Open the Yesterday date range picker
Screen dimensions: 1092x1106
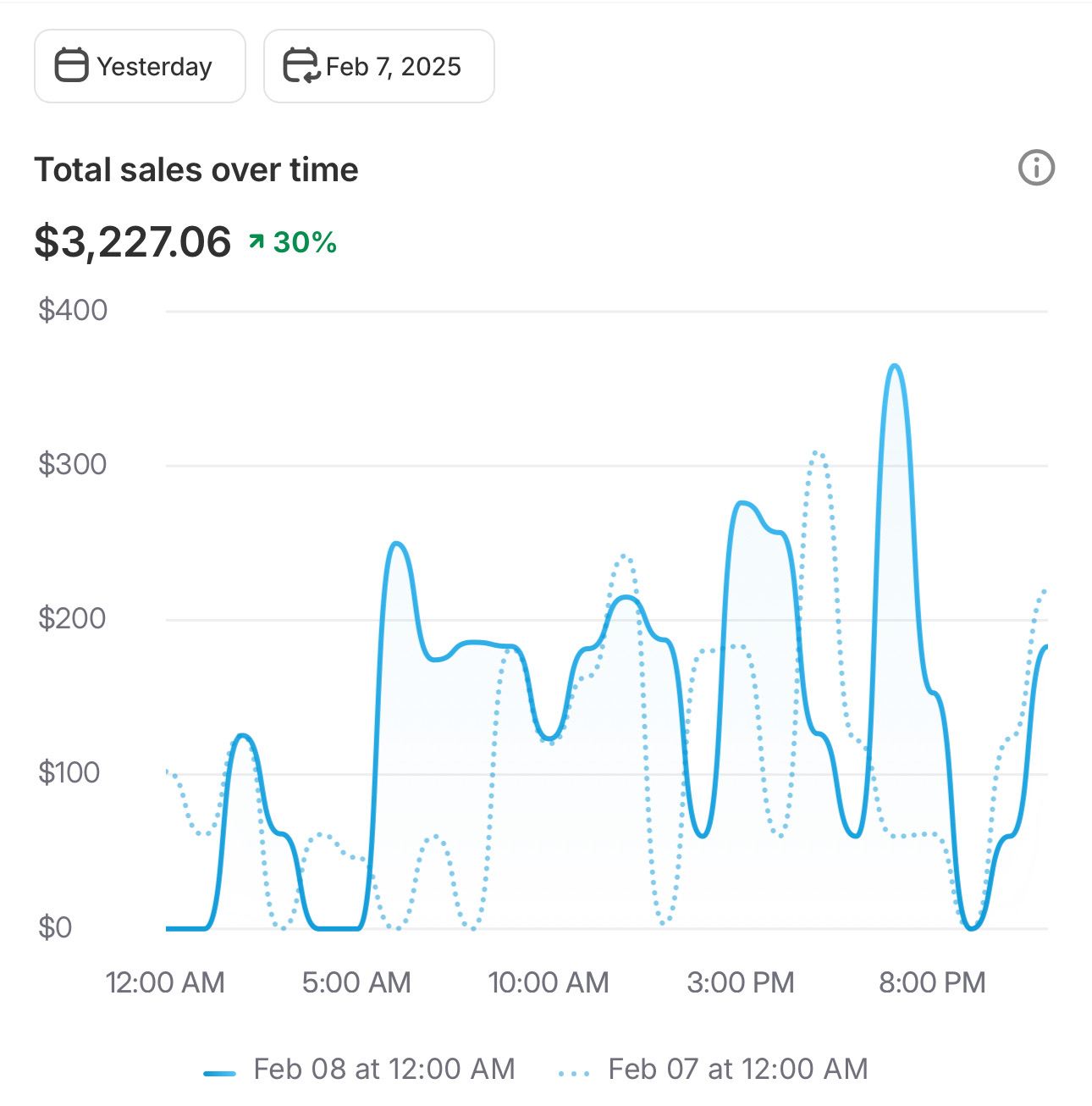140,66
